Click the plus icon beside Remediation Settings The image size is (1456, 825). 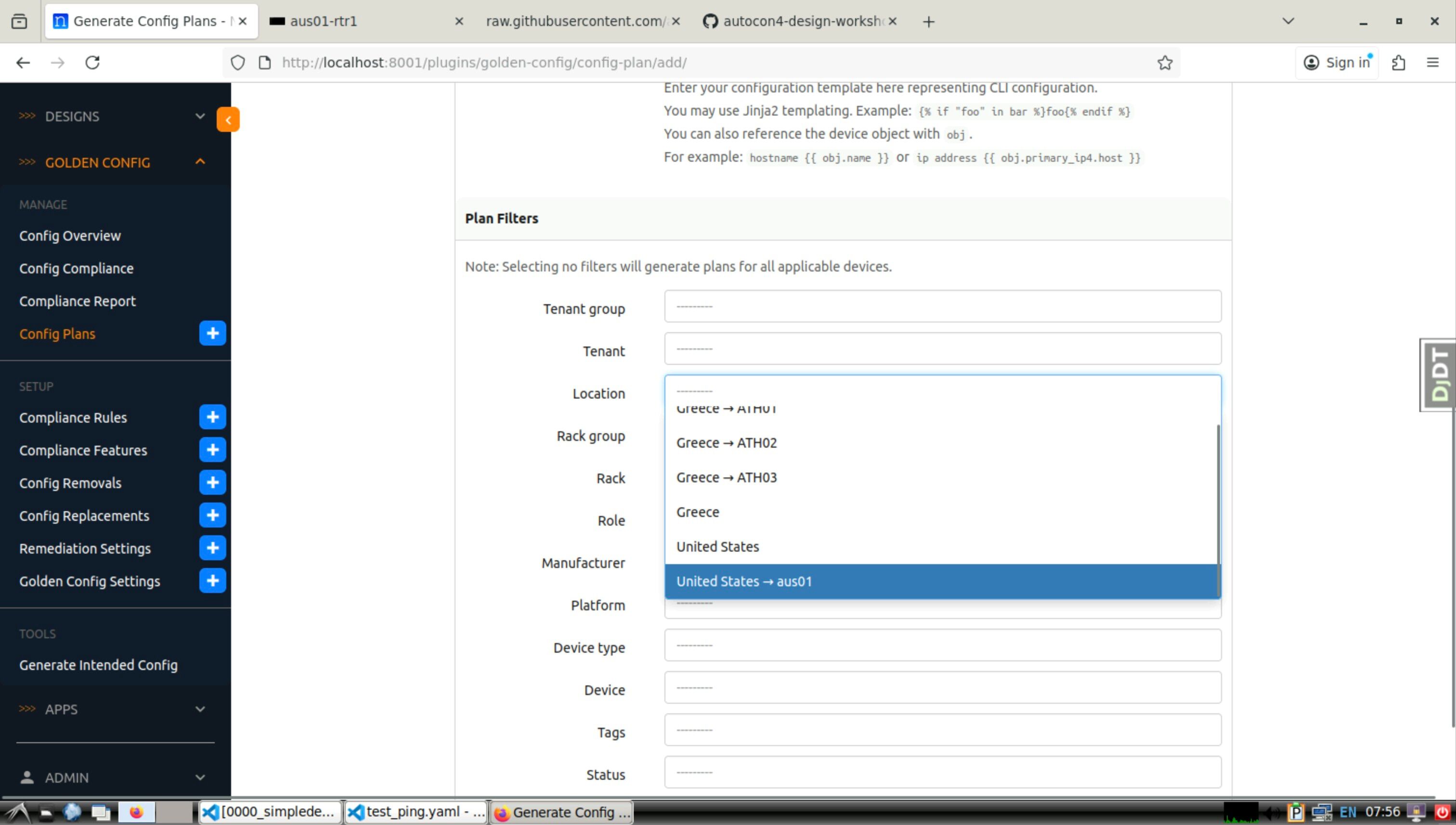[212, 548]
